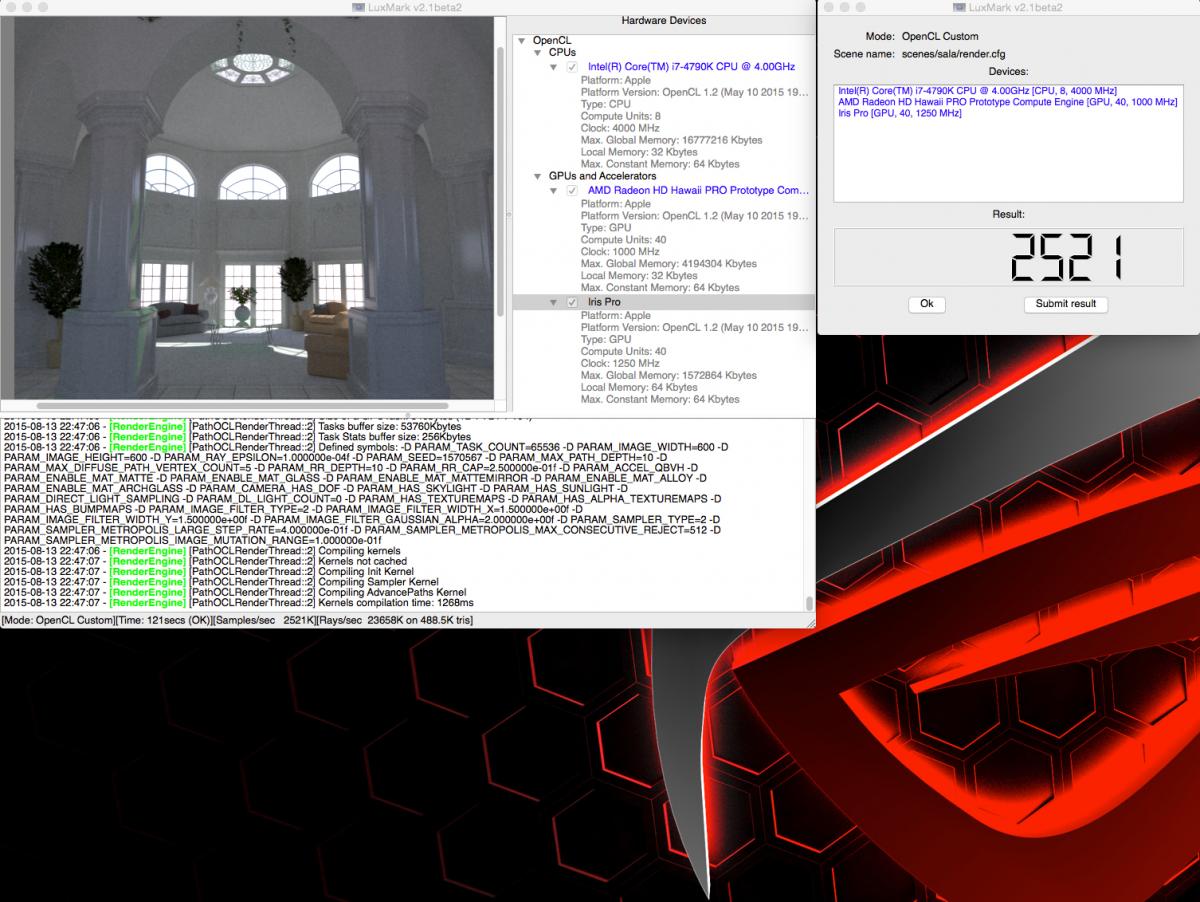
Task: Collapse the Iris Pro details arrow
Action: (x=553, y=302)
